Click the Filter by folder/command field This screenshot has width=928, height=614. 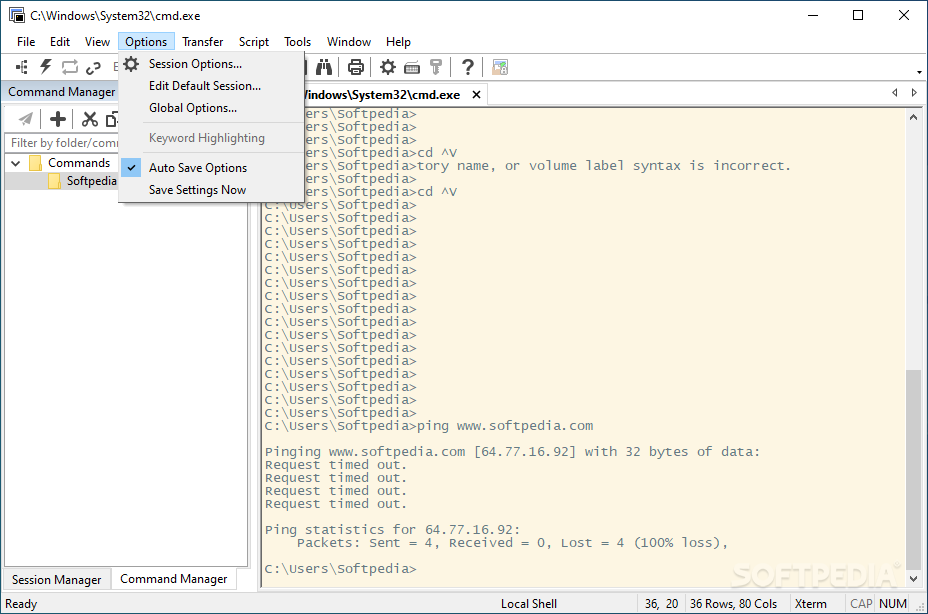click(x=63, y=143)
